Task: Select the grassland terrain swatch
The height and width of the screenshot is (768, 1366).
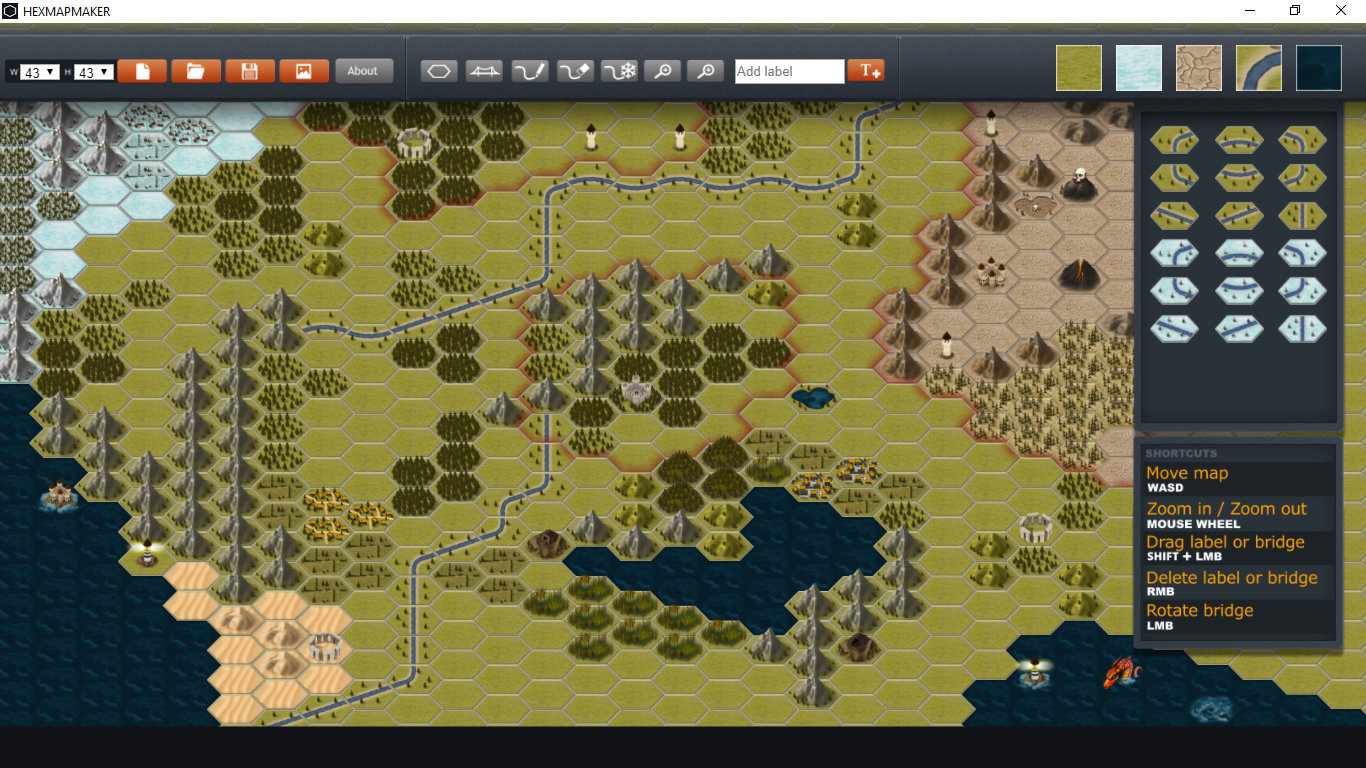Action: point(1079,68)
